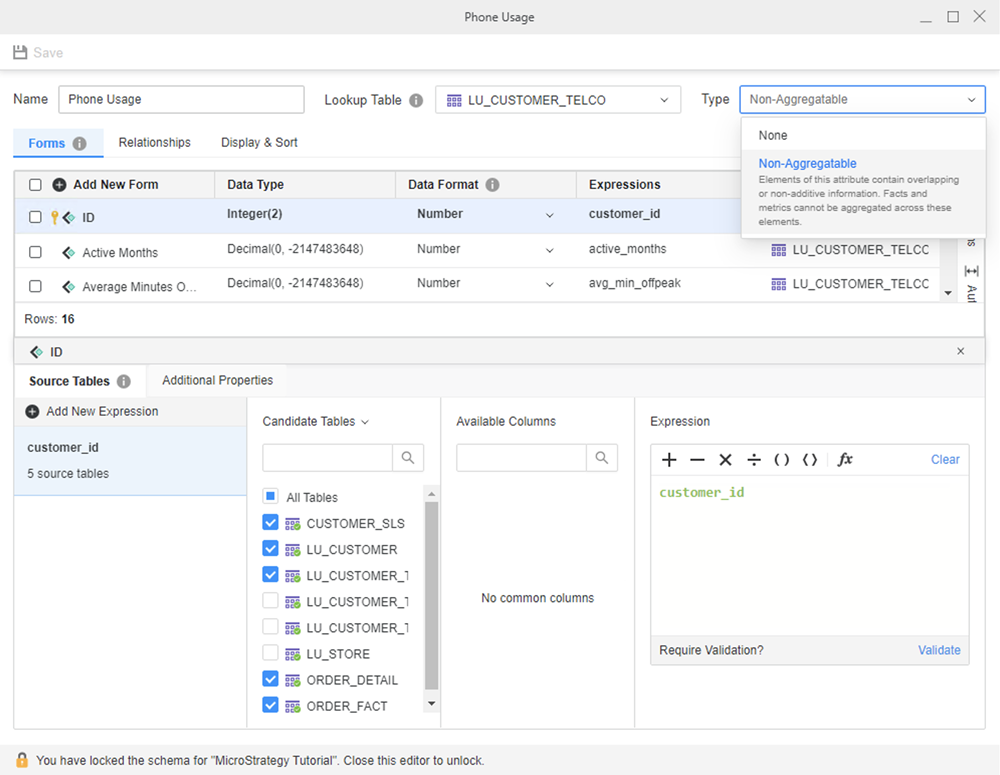Viewport: 1000px width, 775px height.
Task: Click the Name input field
Action: tap(181, 100)
